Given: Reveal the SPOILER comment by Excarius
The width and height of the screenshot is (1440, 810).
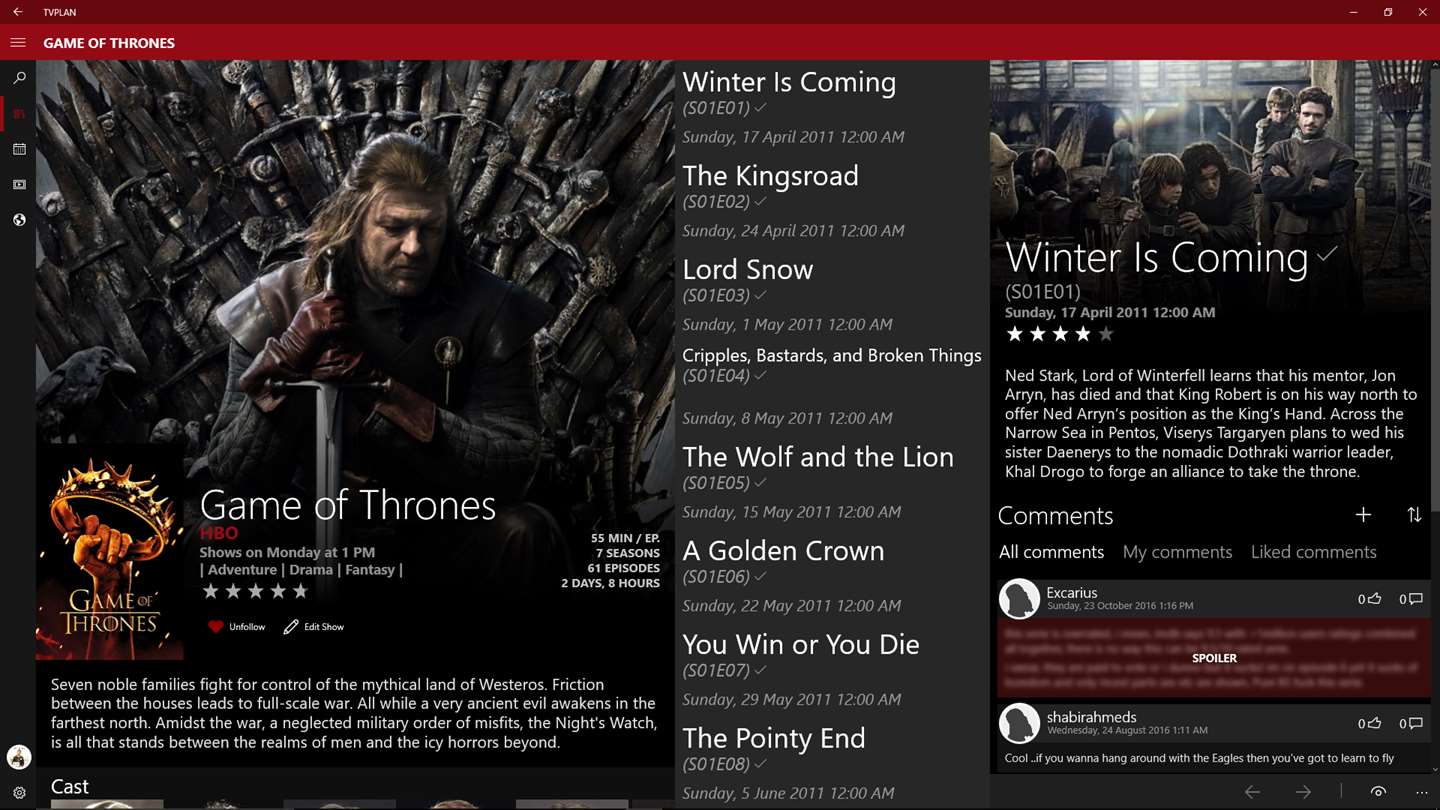Looking at the screenshot, I should 1214,658.
